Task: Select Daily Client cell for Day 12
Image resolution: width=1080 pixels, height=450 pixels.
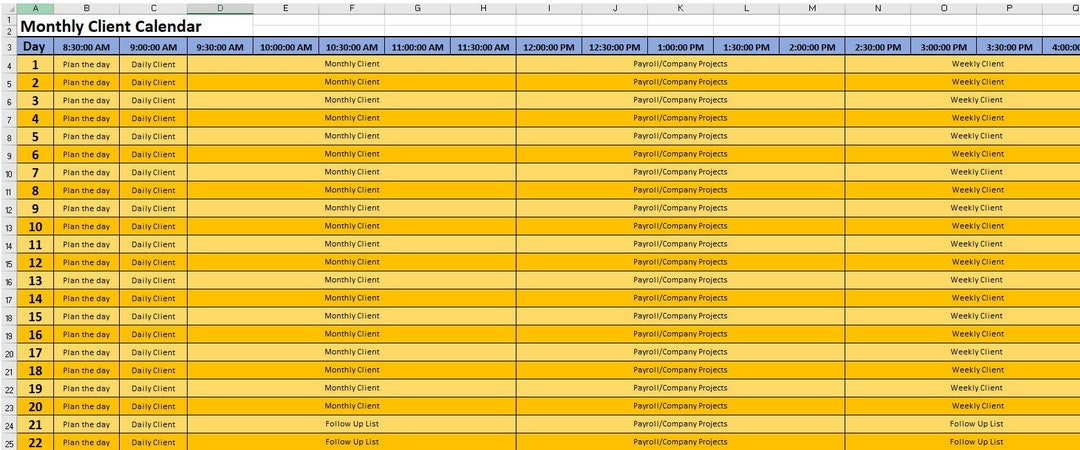Action: point(153,263)
